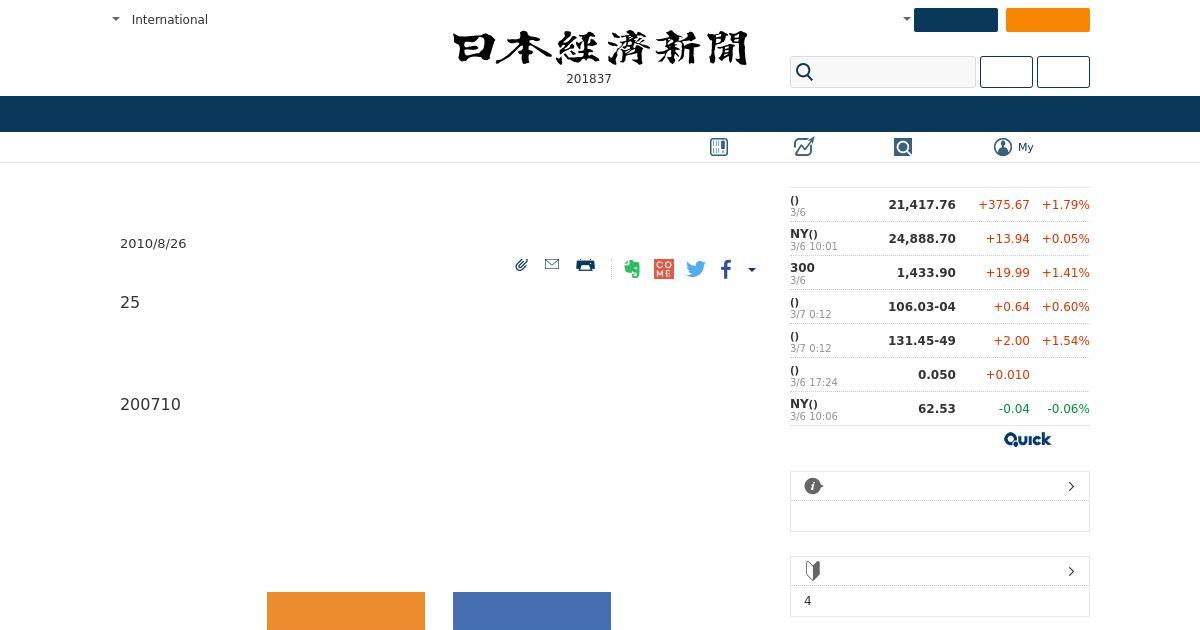Click the blue rectangle below the article
The height and width of the screenshot is (630, 1200).
pyautogui.click(x=532, y=611)
